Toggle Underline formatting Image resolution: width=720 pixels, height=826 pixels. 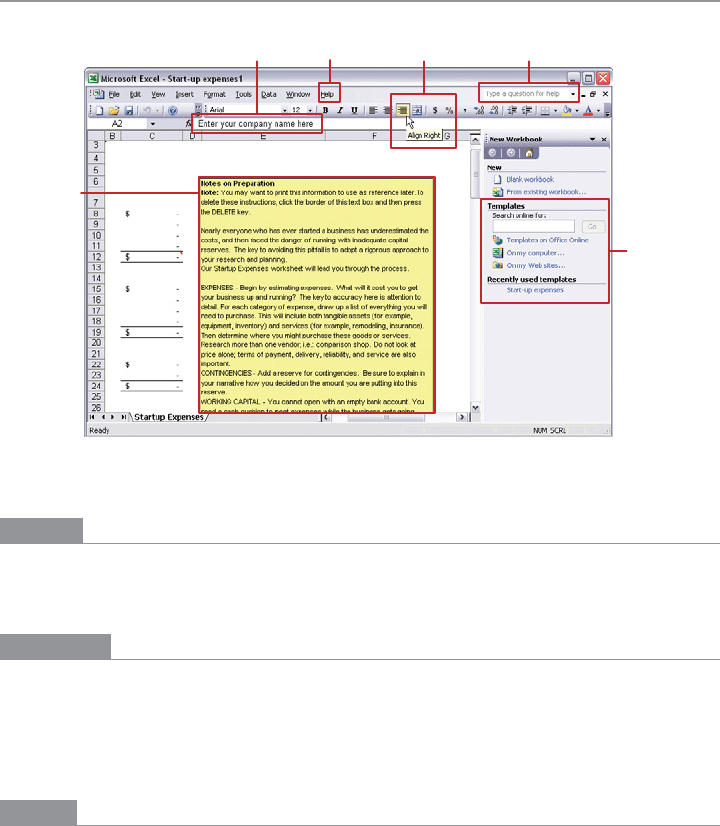[354, 110]
